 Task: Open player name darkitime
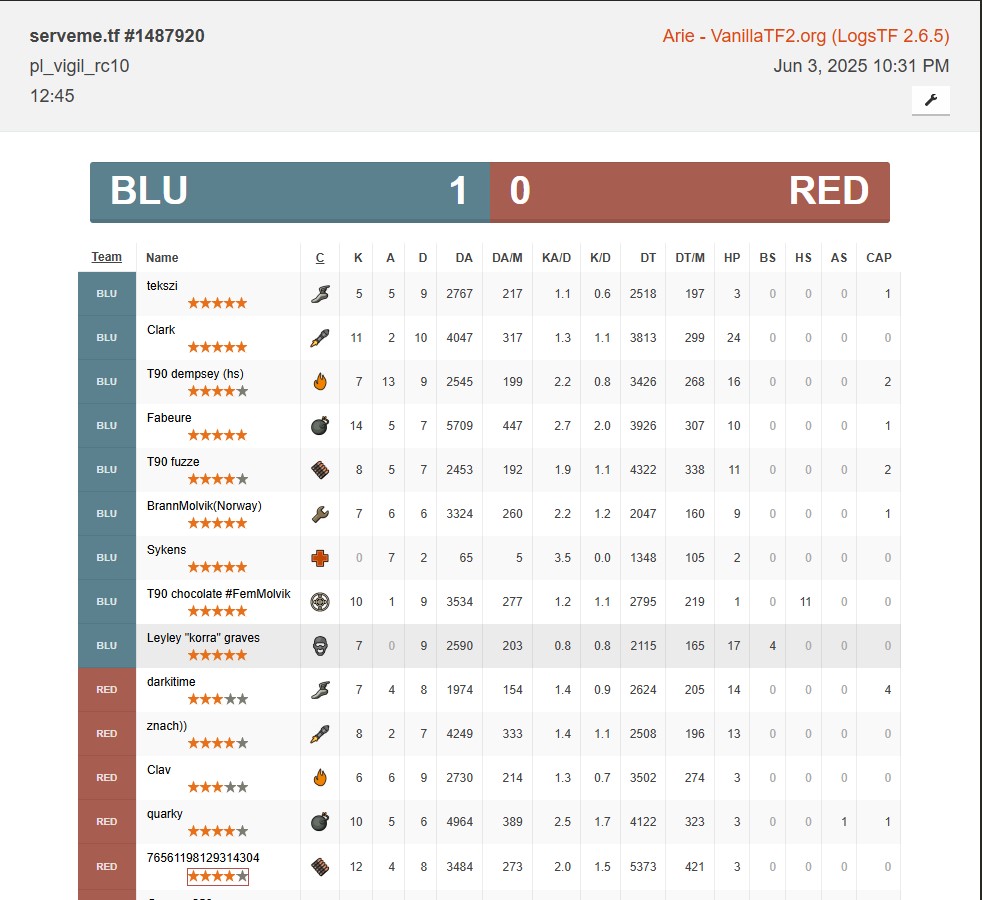[x=171, y=682]
